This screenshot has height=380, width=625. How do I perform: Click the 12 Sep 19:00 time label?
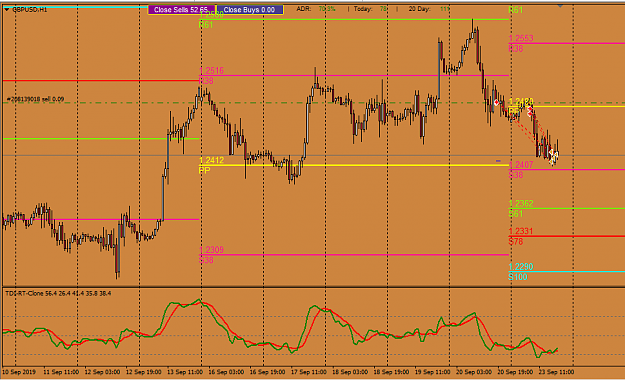click(x=143, y=372)
